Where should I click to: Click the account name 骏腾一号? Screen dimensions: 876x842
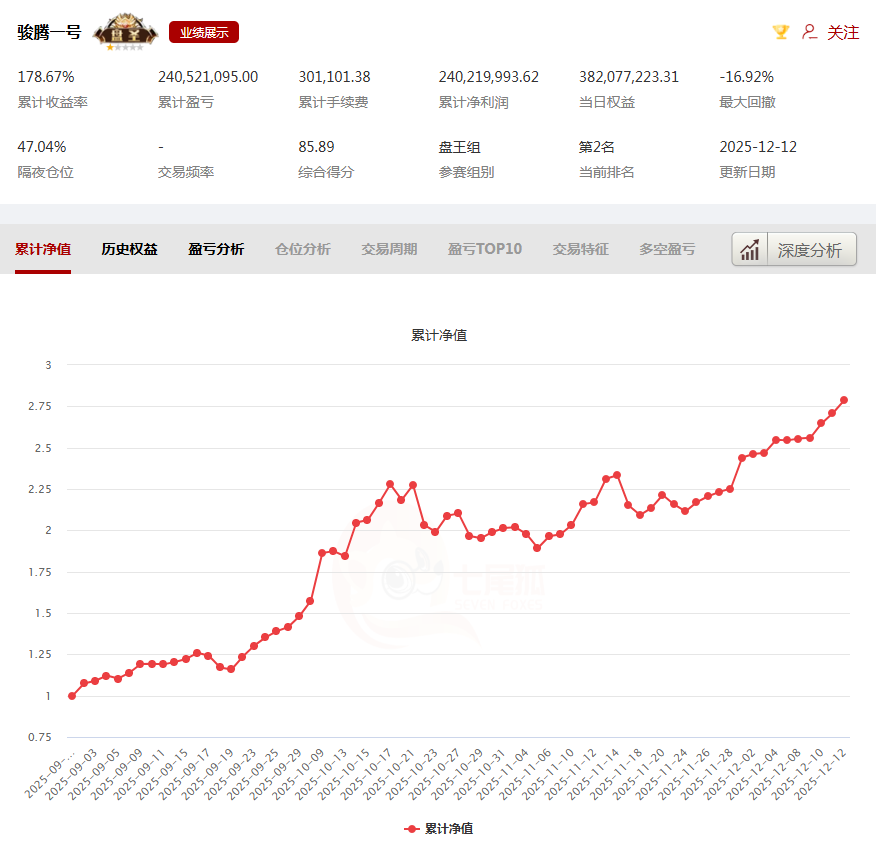49,32
